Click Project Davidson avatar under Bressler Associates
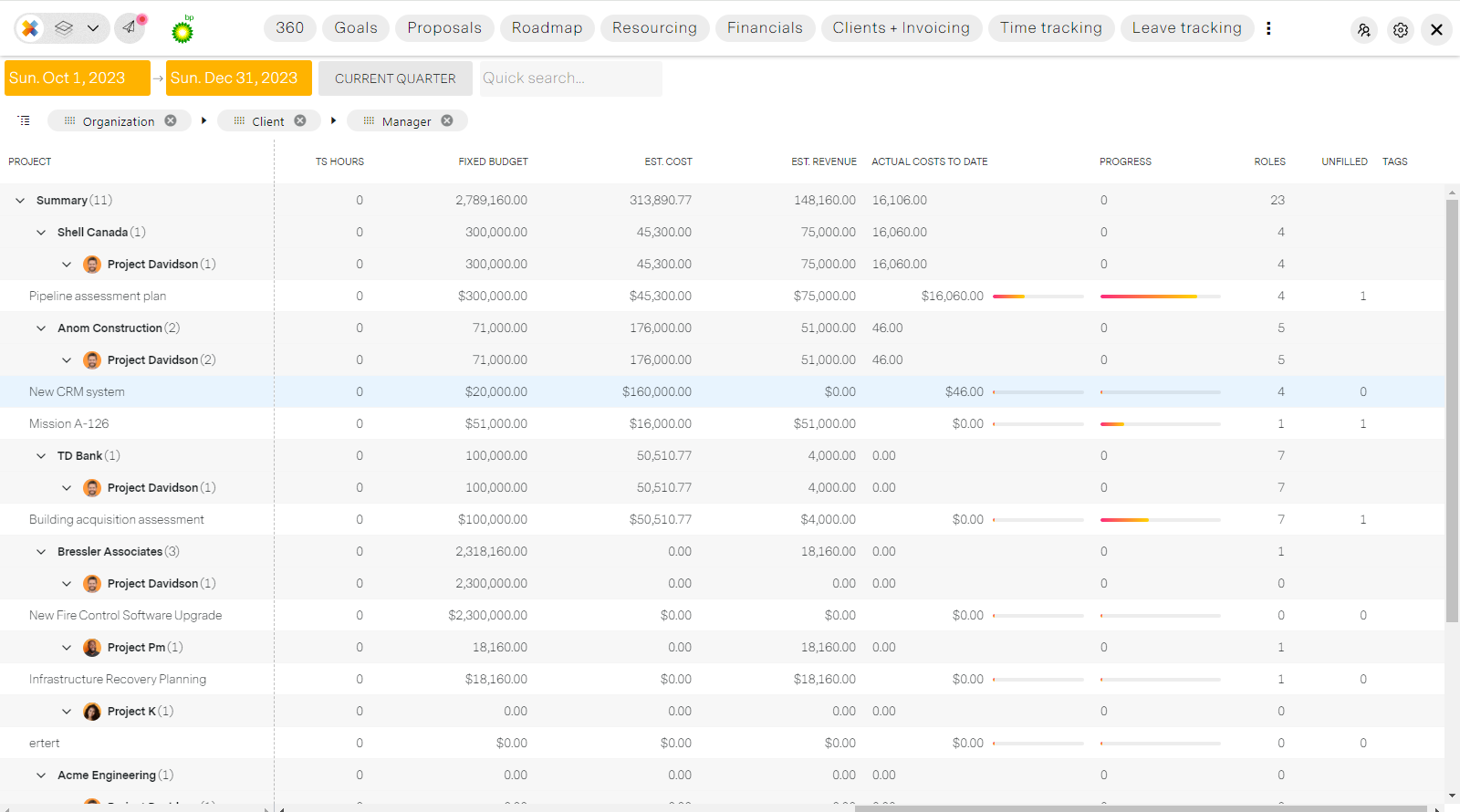This screenshot has height=812, width=1460. 92,584
